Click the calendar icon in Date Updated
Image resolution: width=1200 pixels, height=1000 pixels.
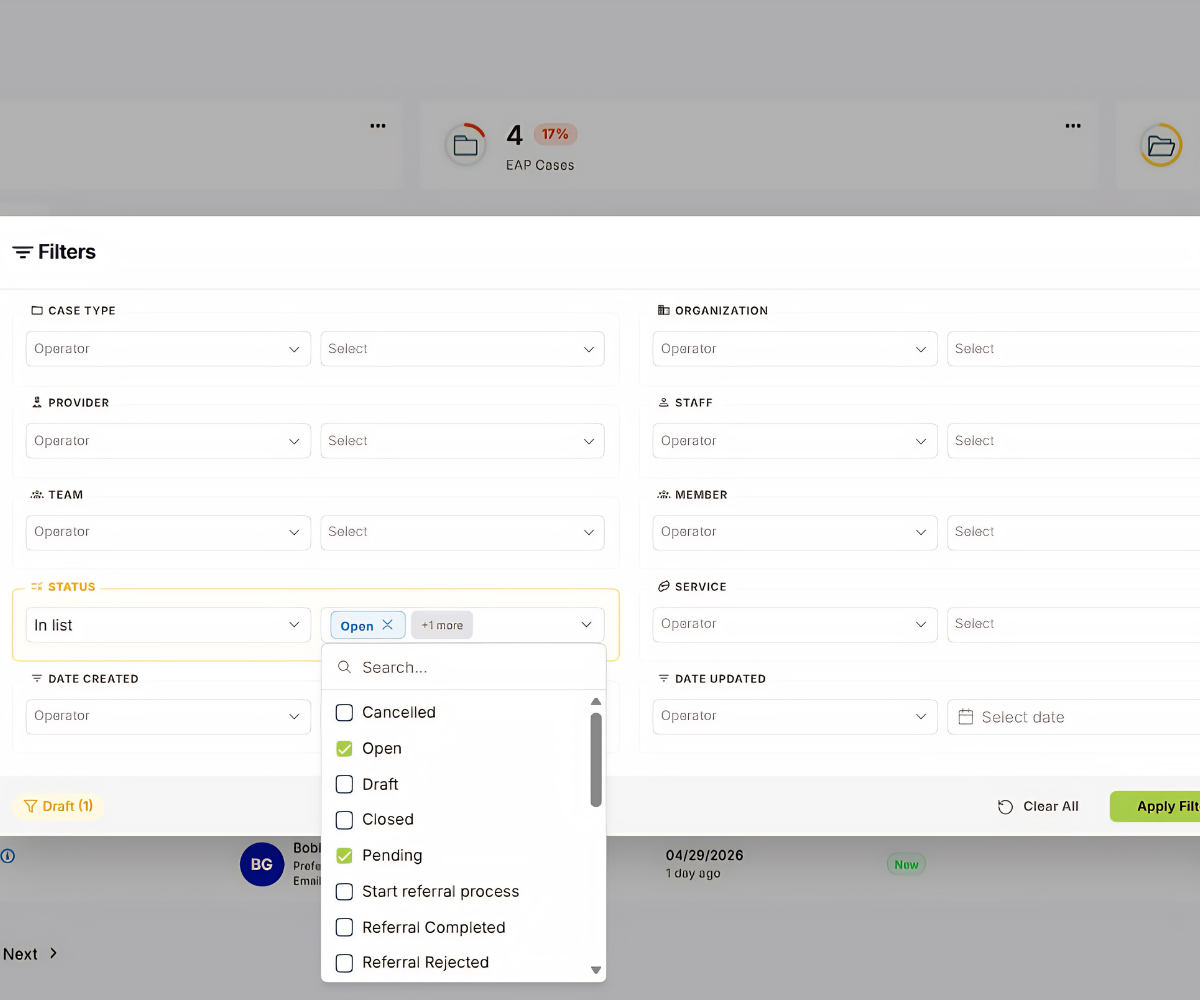pyautogui.click(x=966, y=717)
